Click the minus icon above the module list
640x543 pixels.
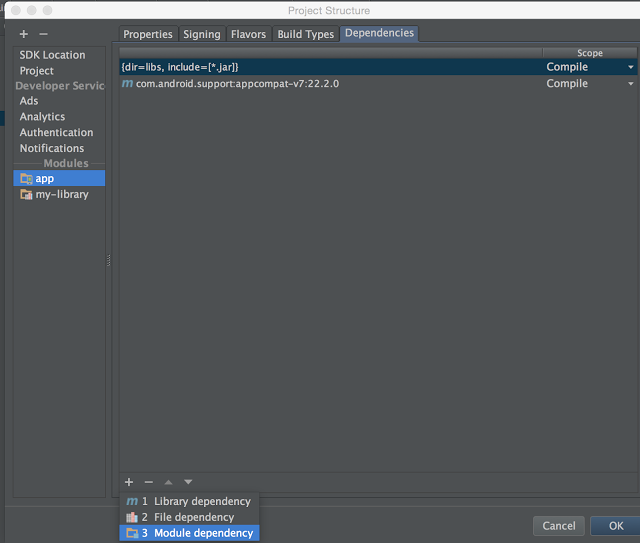point(43,34)
